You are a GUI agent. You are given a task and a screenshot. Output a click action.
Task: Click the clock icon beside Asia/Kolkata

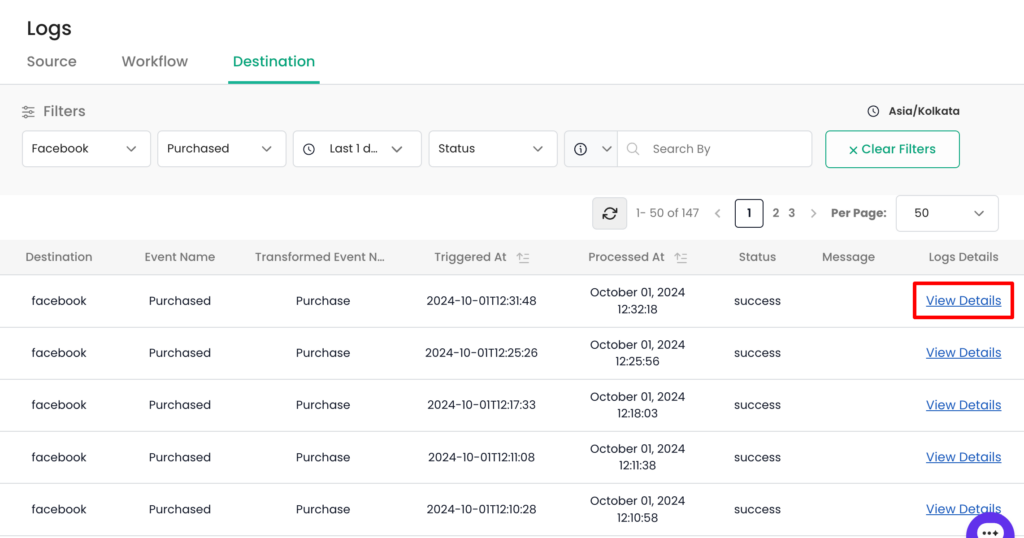coord(873,111)
